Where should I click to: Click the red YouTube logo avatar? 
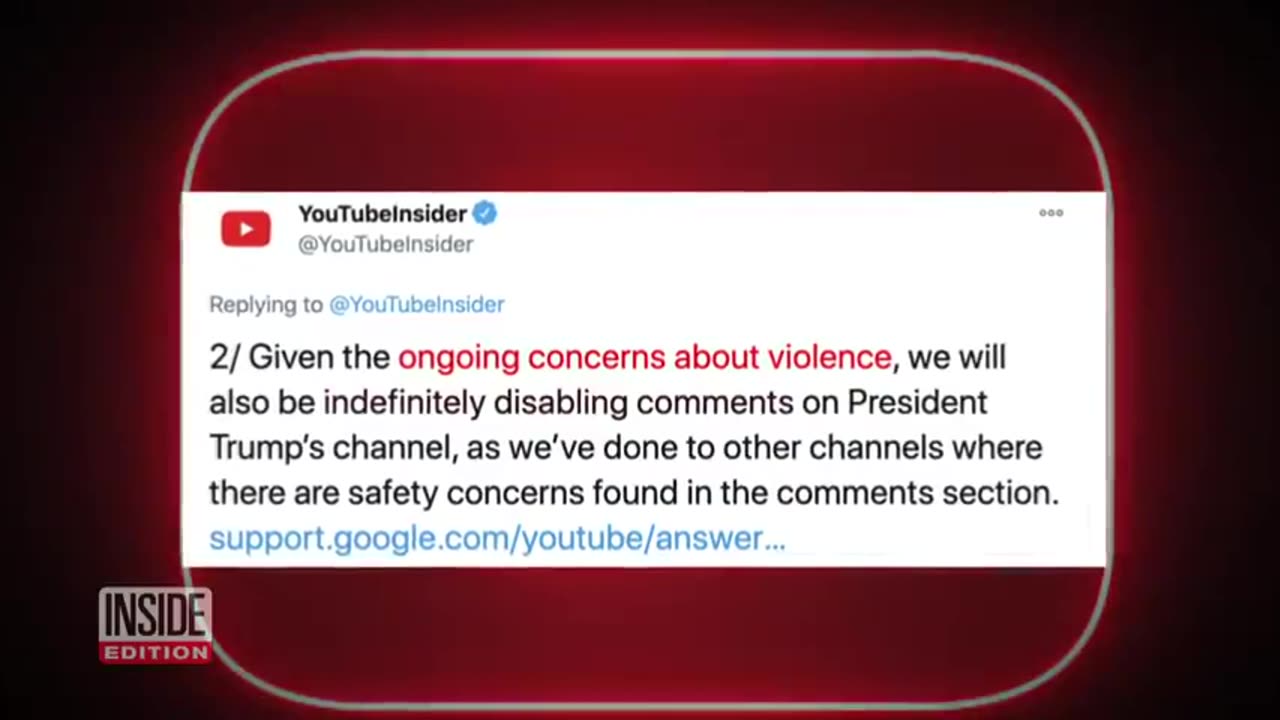coord(246,229)
